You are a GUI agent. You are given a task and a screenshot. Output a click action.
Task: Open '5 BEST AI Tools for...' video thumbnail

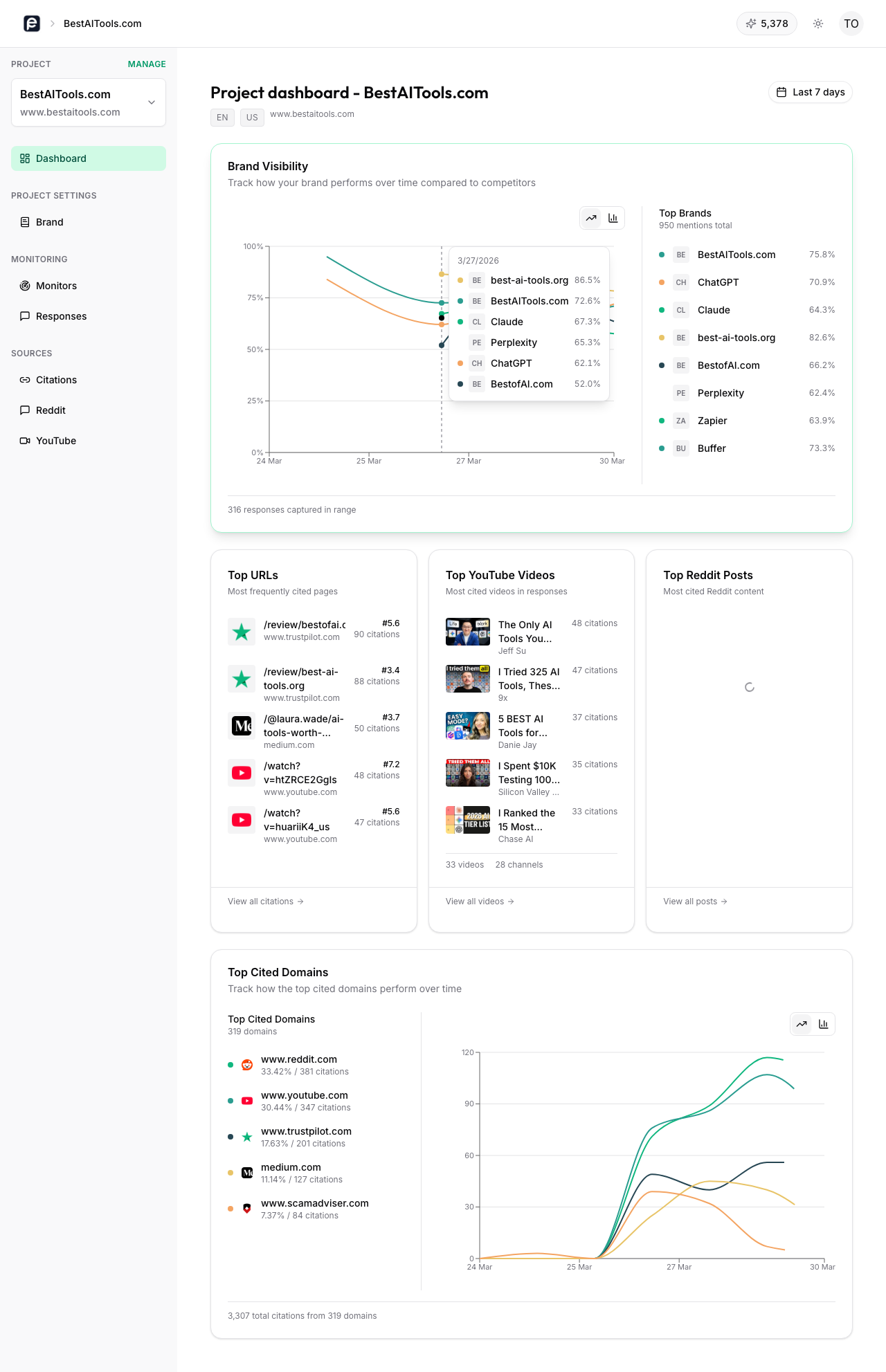point(468,726)
